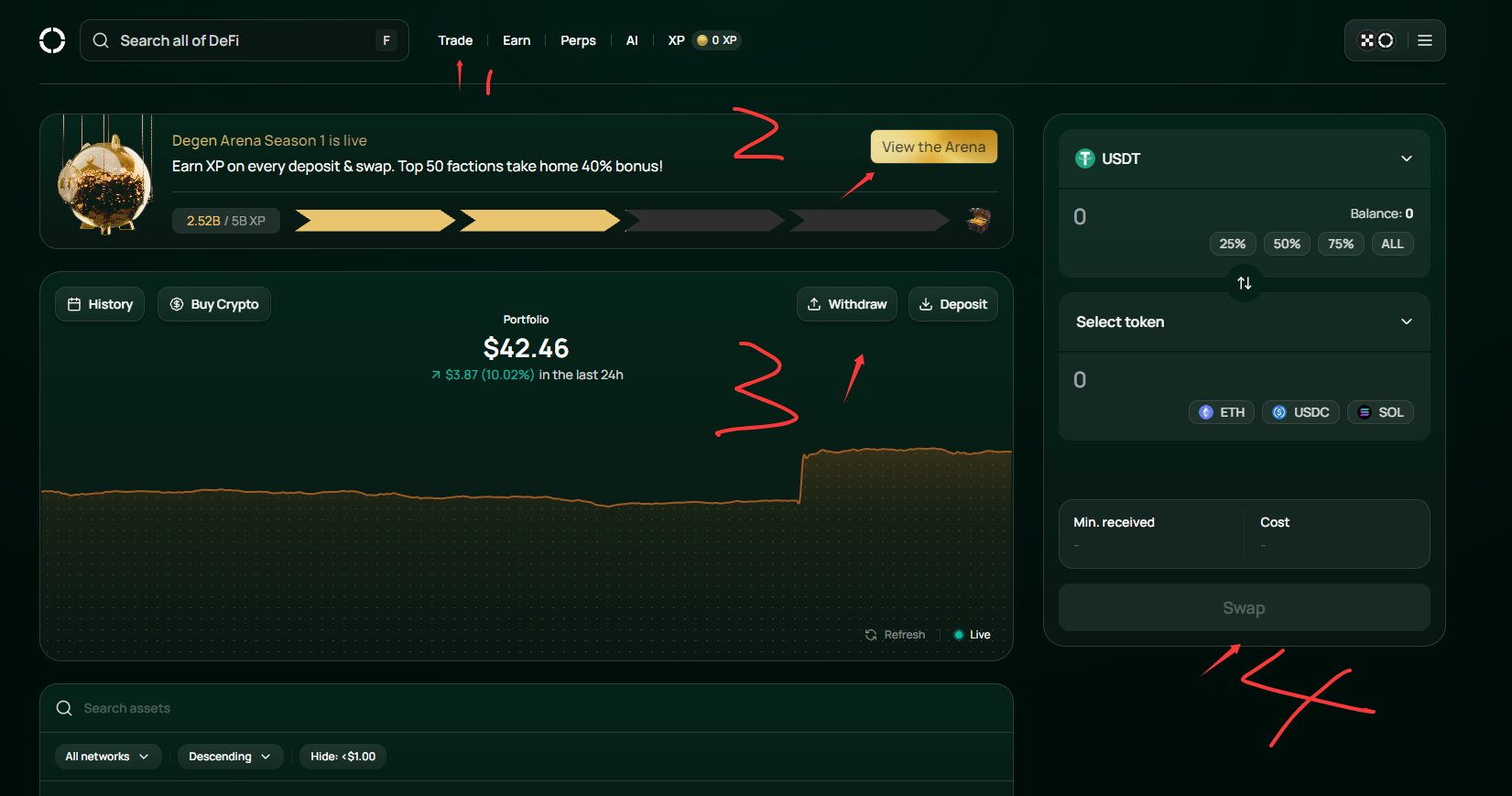Click the search magnifier icon in top bar
This screenshot has height=796, width=1512.
(101, 40)
